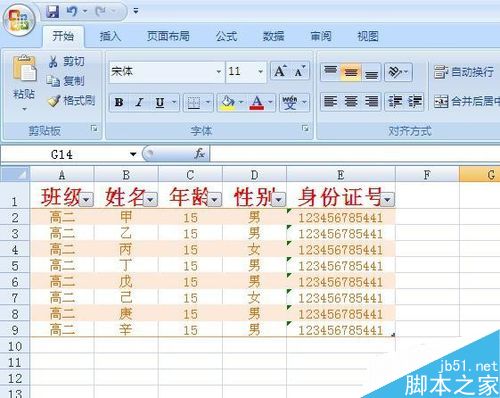
Task: Select the cell with name 辛
Action: [126, 330]
